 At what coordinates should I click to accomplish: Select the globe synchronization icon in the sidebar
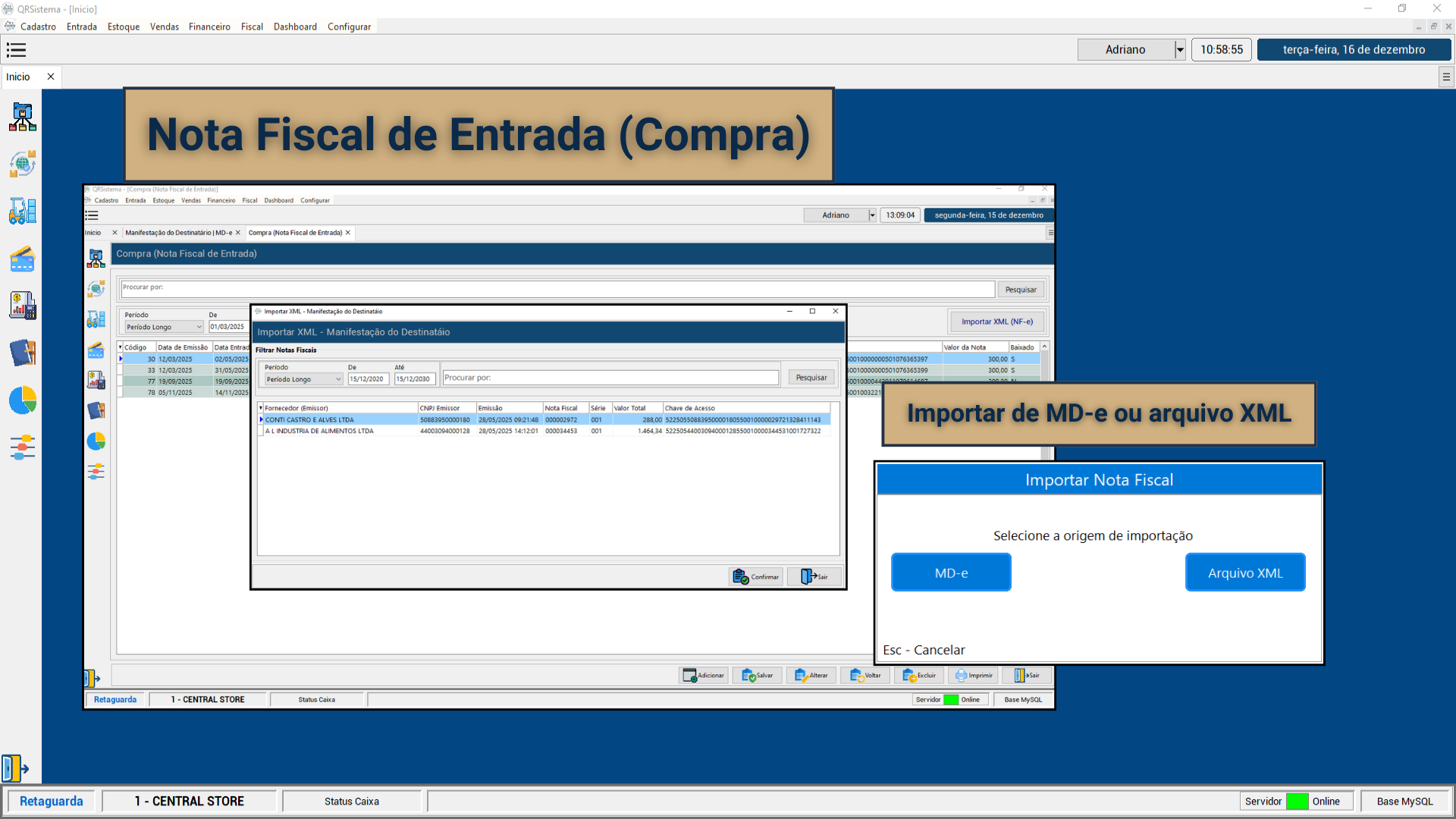click(23, 163)
